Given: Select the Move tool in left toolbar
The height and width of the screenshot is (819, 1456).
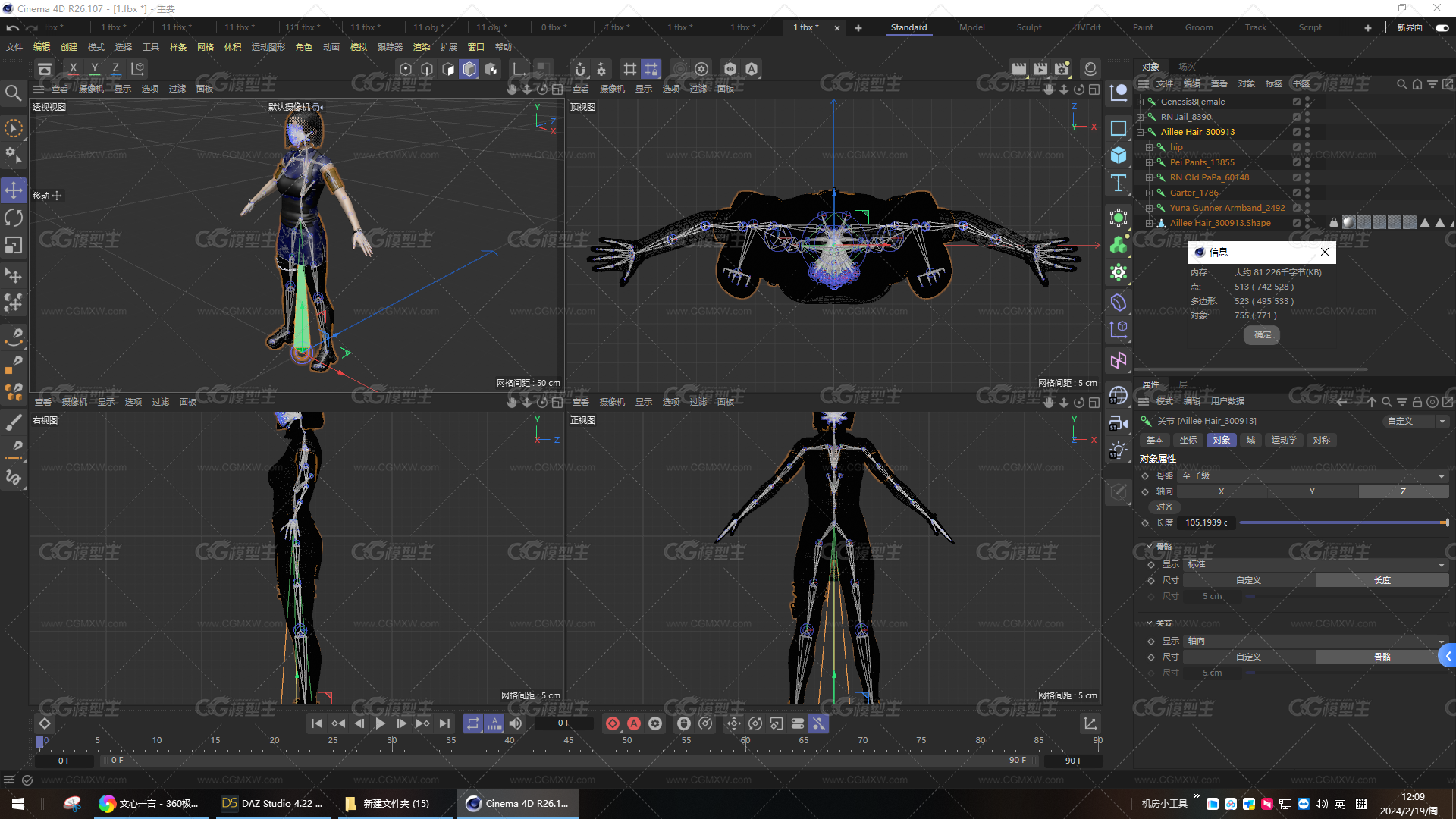Looking at the screenshot, I should [x=14, y=190].
